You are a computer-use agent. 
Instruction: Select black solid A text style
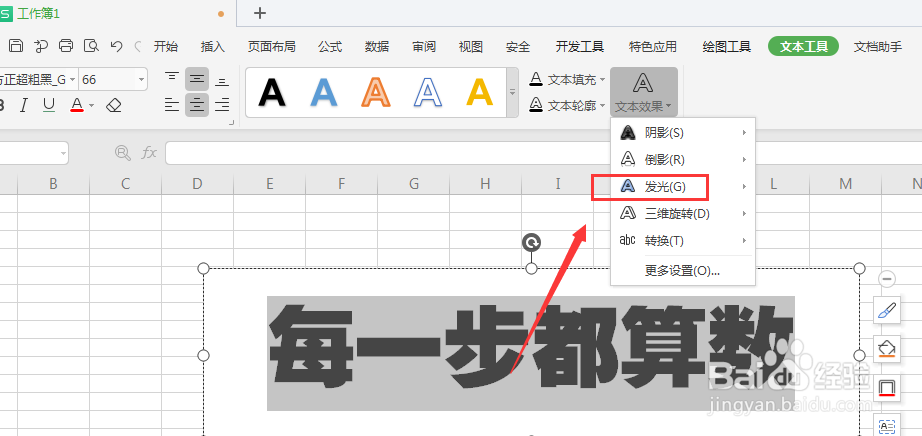(272, 92)
